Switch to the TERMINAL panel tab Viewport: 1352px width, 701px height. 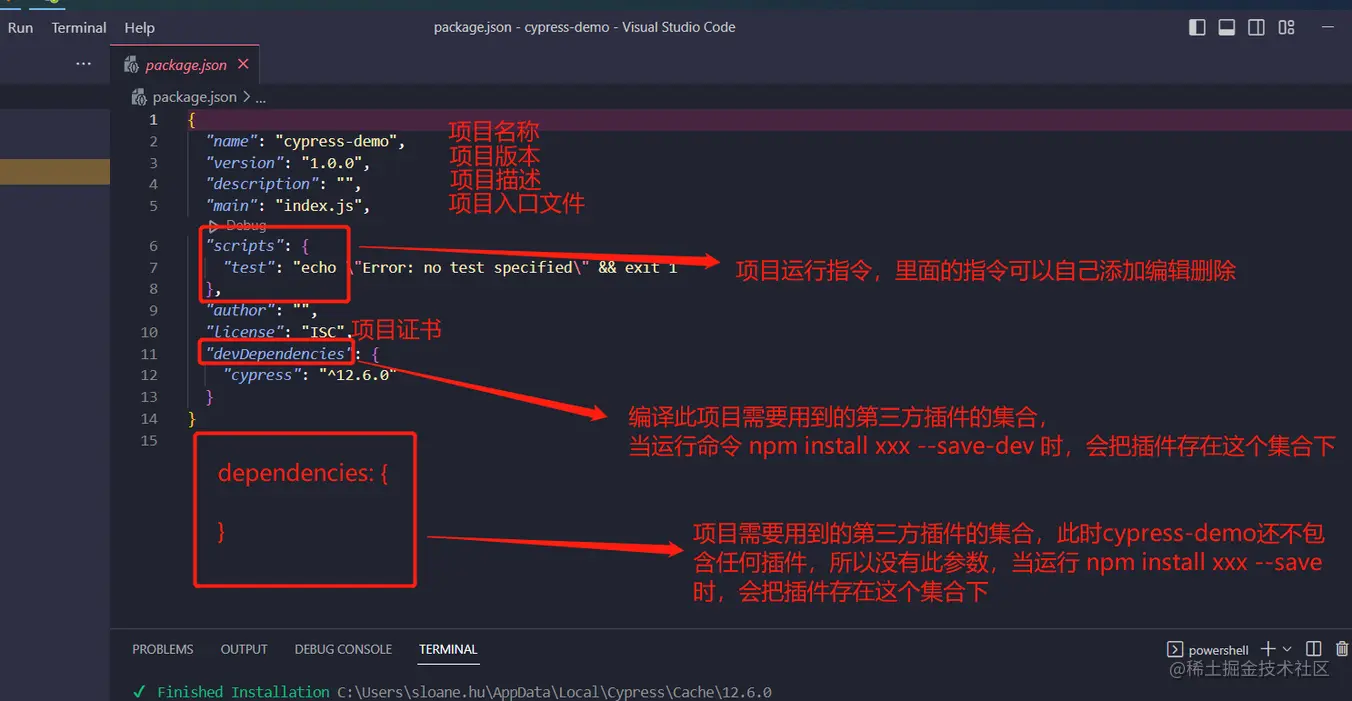point(448,649)
